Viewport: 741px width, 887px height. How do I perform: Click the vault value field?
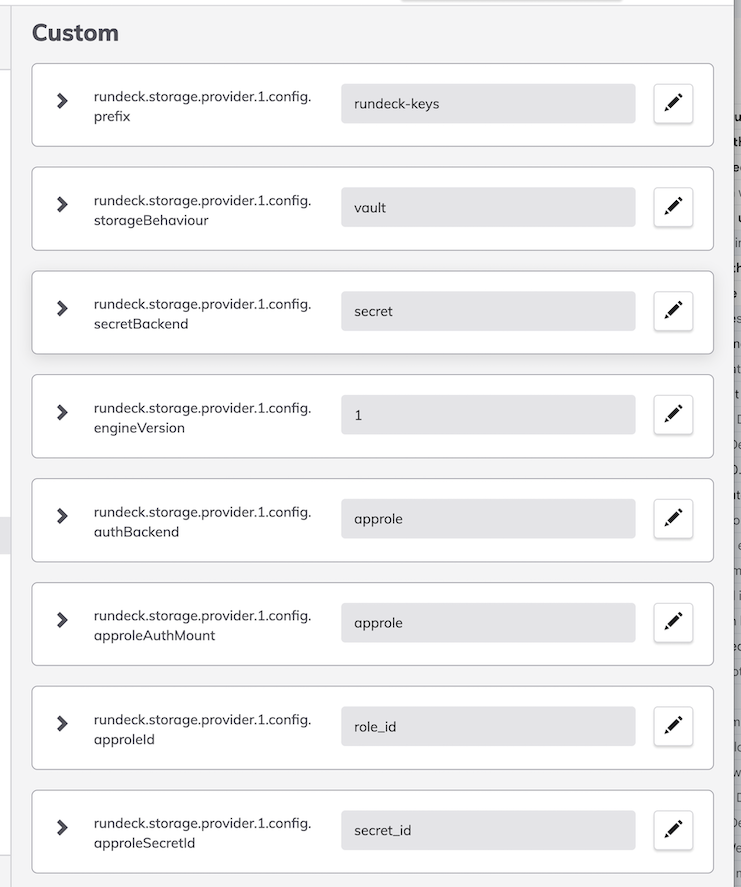488,207
